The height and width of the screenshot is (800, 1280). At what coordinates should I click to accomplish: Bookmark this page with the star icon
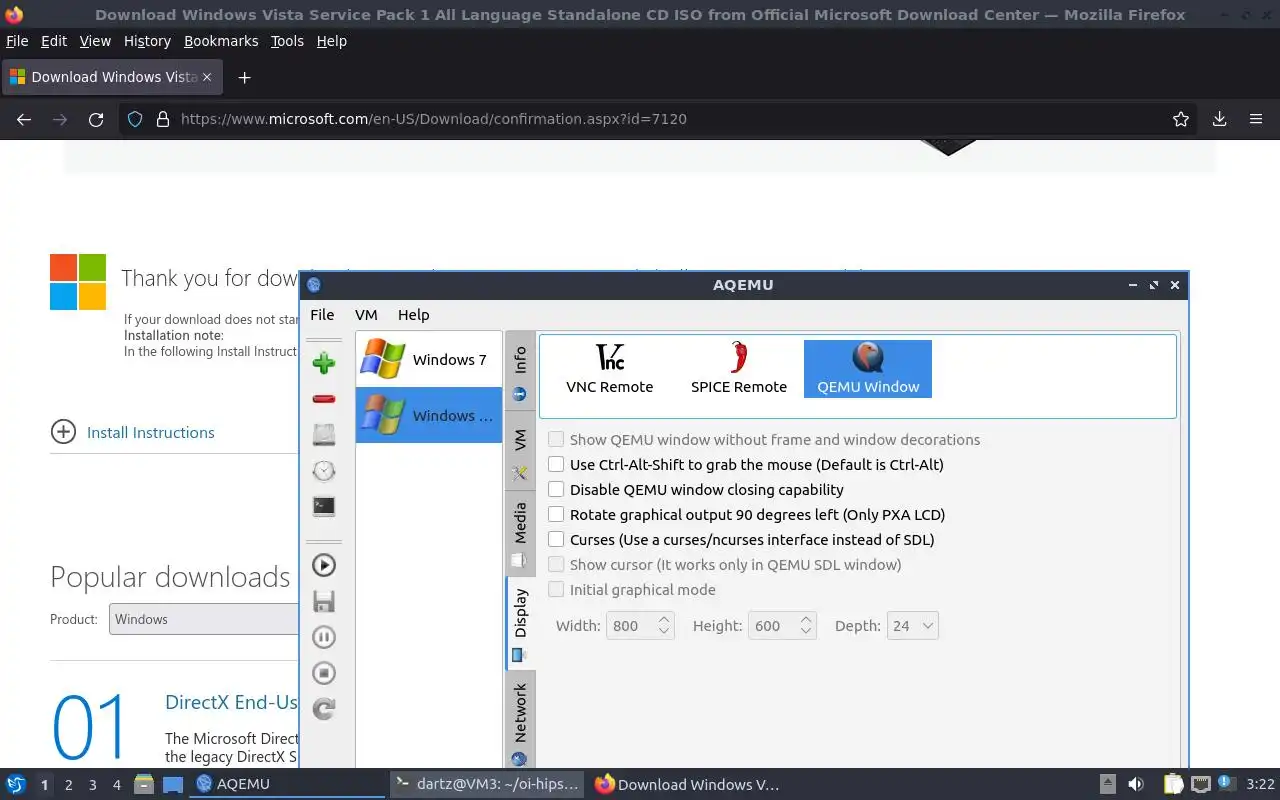(1181, 119)
